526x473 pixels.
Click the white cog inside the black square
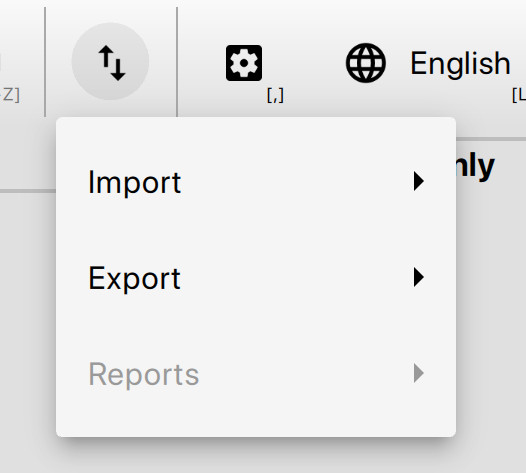coord(244,63)
